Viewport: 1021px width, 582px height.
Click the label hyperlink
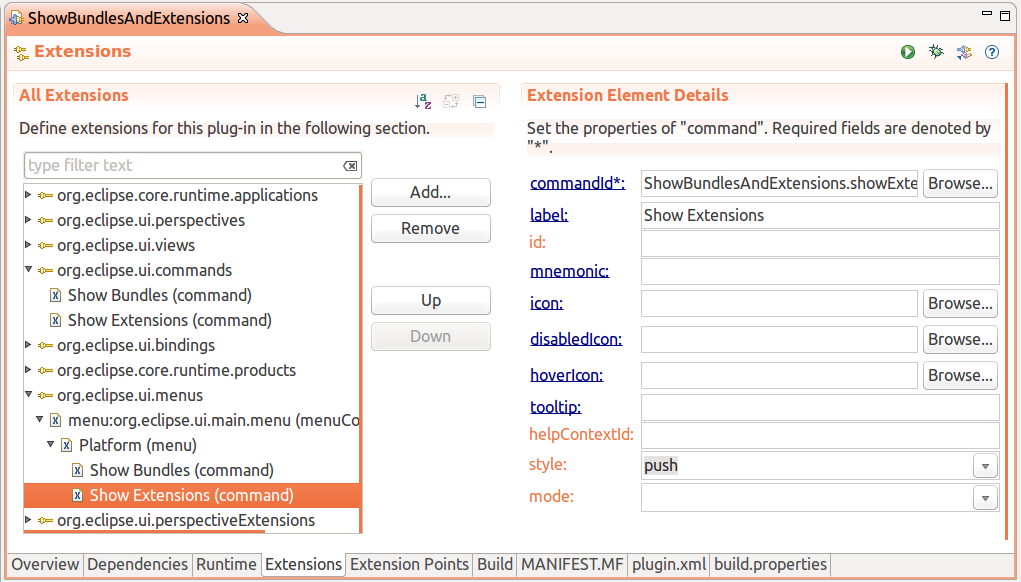(x=549, y=215)
